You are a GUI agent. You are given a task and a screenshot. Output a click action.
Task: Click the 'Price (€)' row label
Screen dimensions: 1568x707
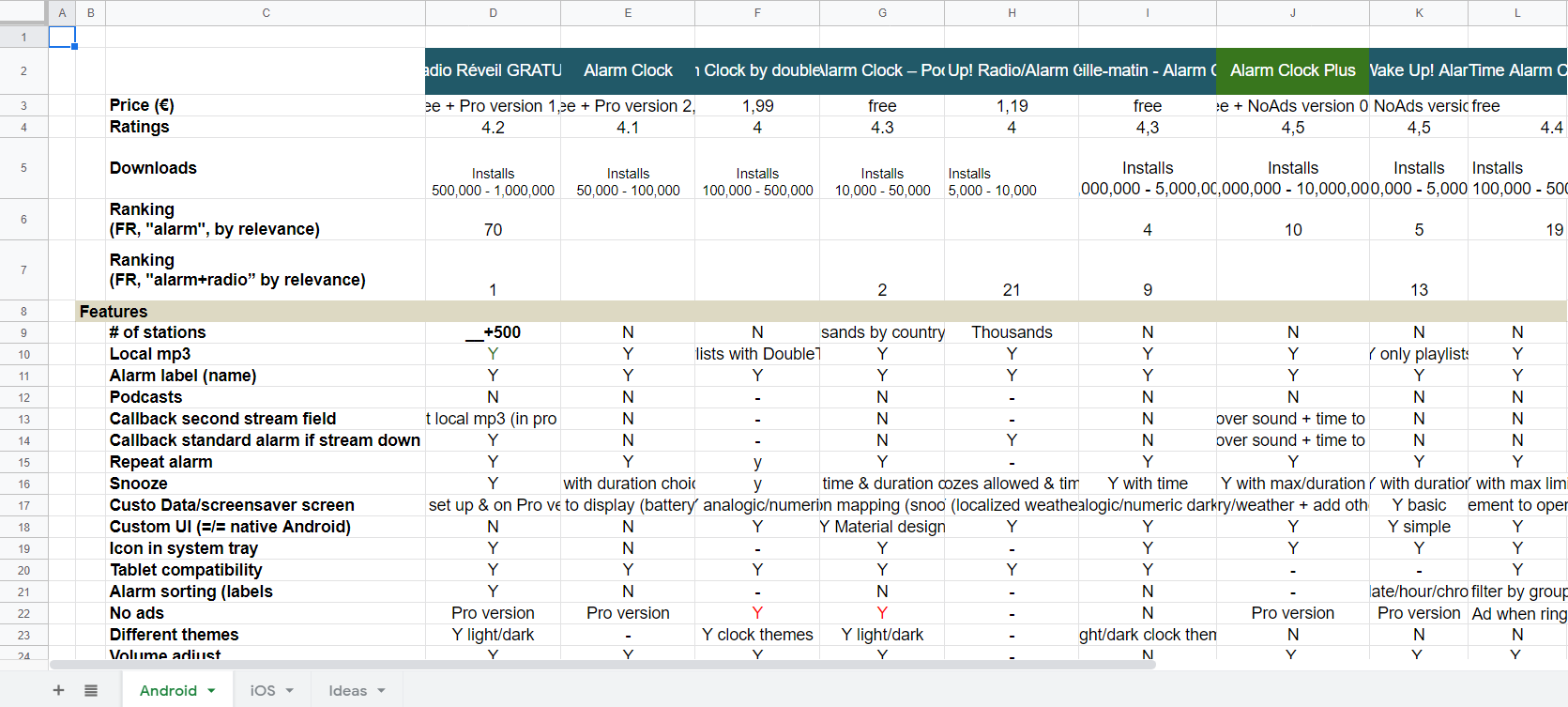266,105
